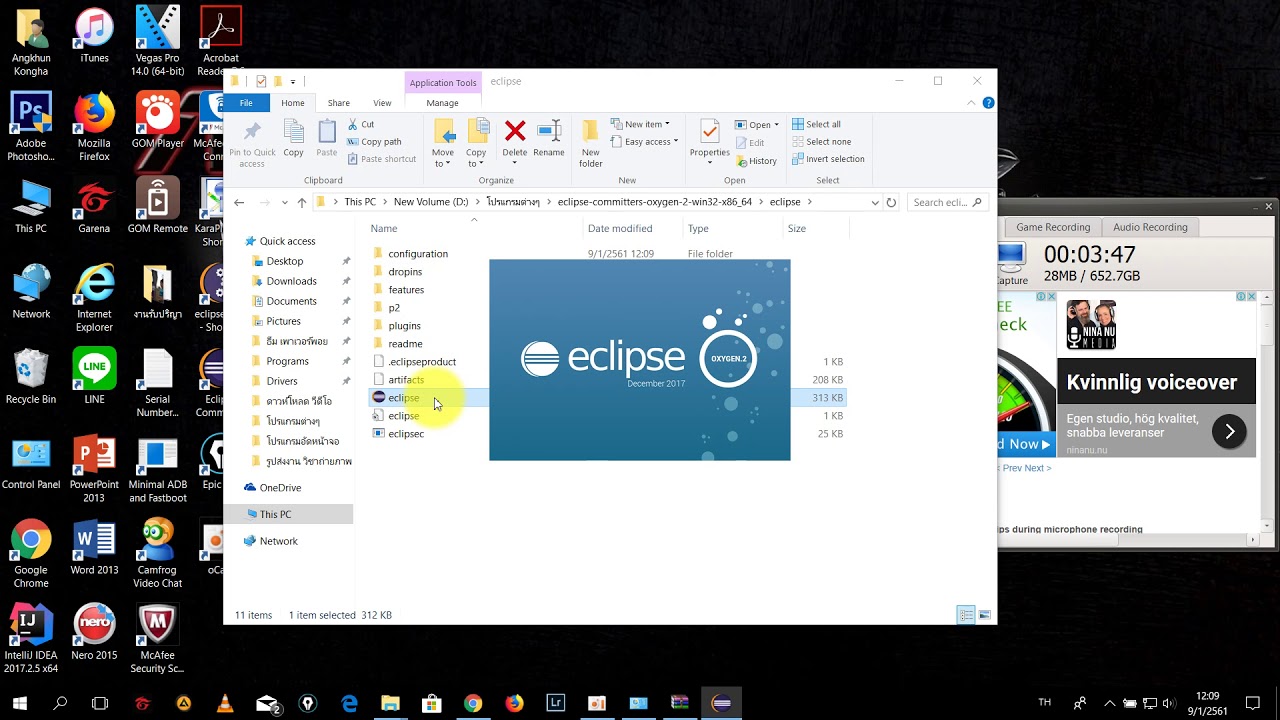This screenshot has width=1280, height=720.
Task: Click Pin to Quick access icon
Action: point(252,131)
